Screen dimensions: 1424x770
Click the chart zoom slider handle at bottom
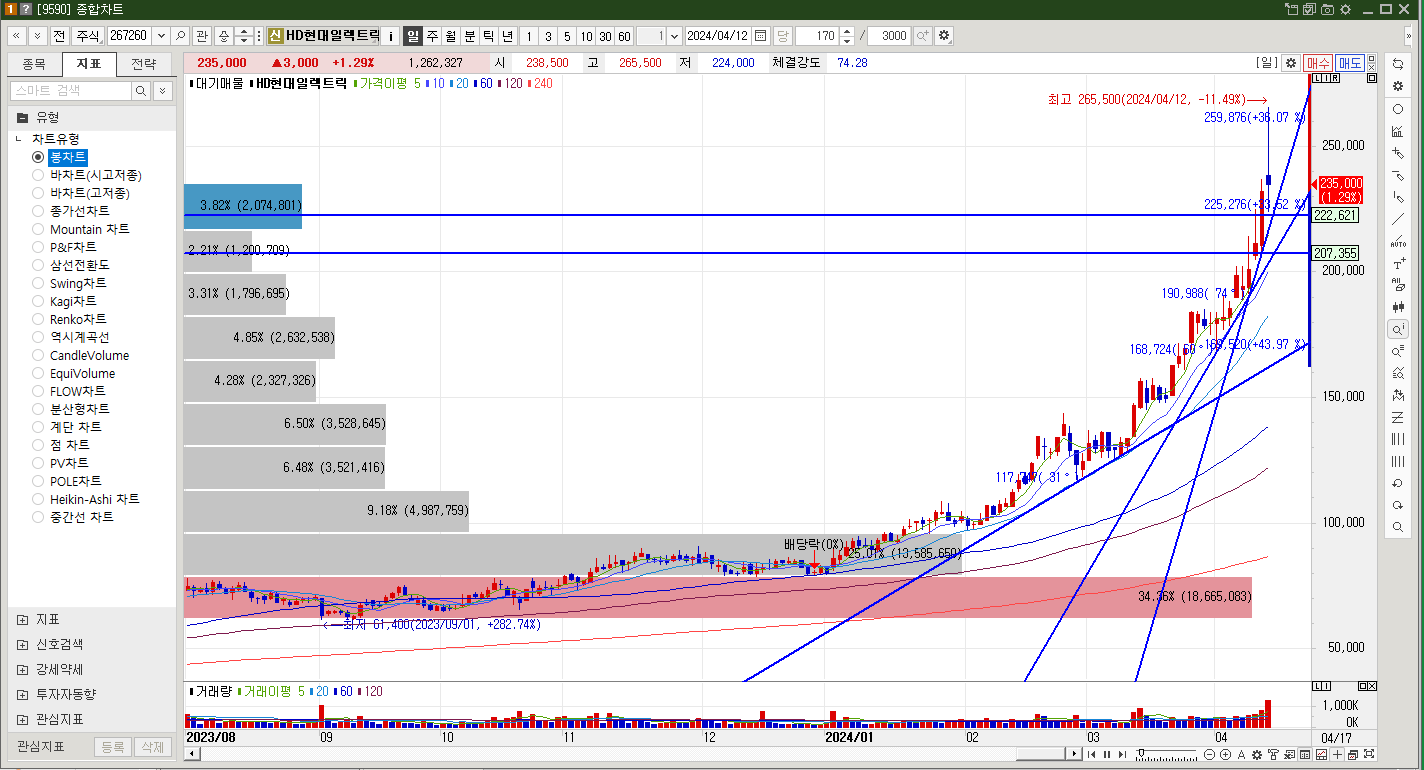coord(1141,752)
